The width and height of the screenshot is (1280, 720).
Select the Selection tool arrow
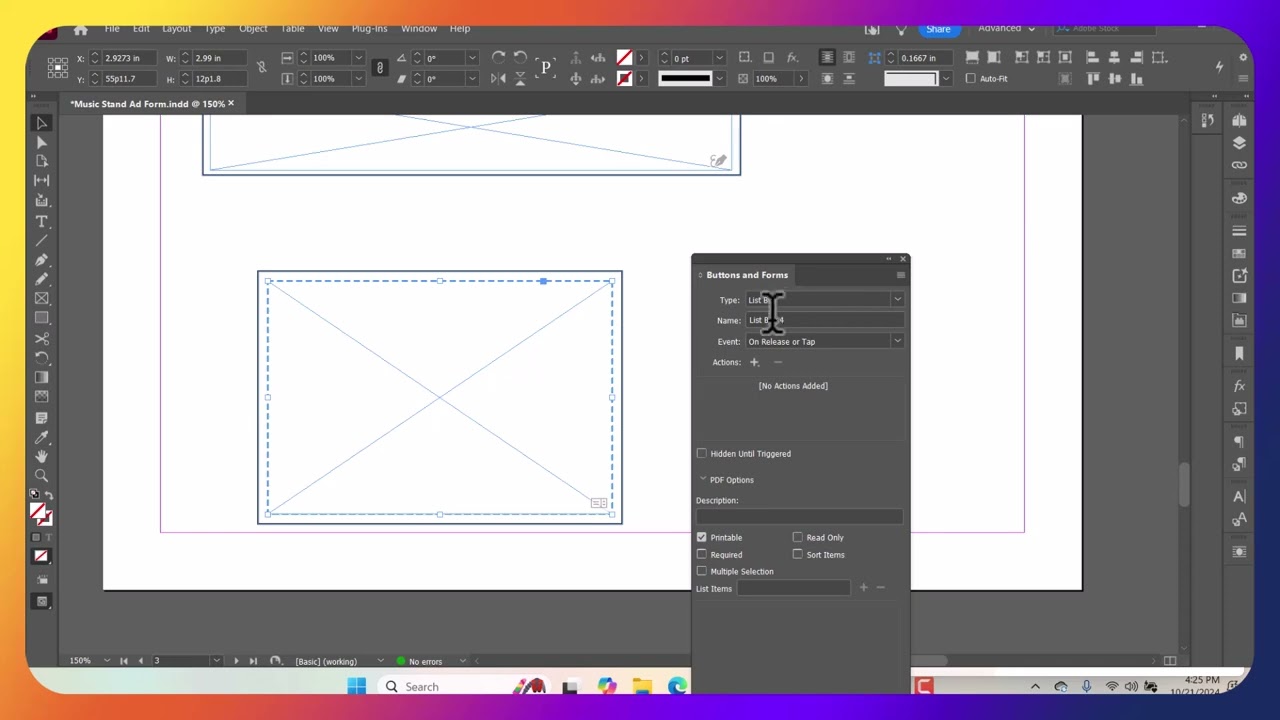41,123
